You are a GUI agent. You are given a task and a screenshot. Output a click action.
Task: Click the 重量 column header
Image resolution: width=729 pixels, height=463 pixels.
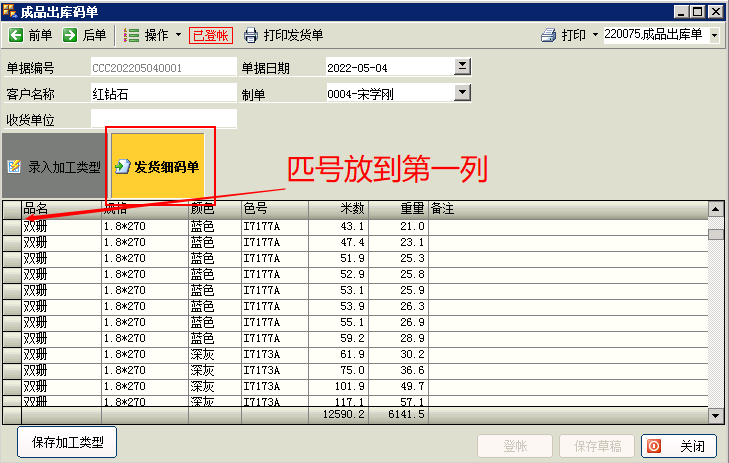coord(398,209)
